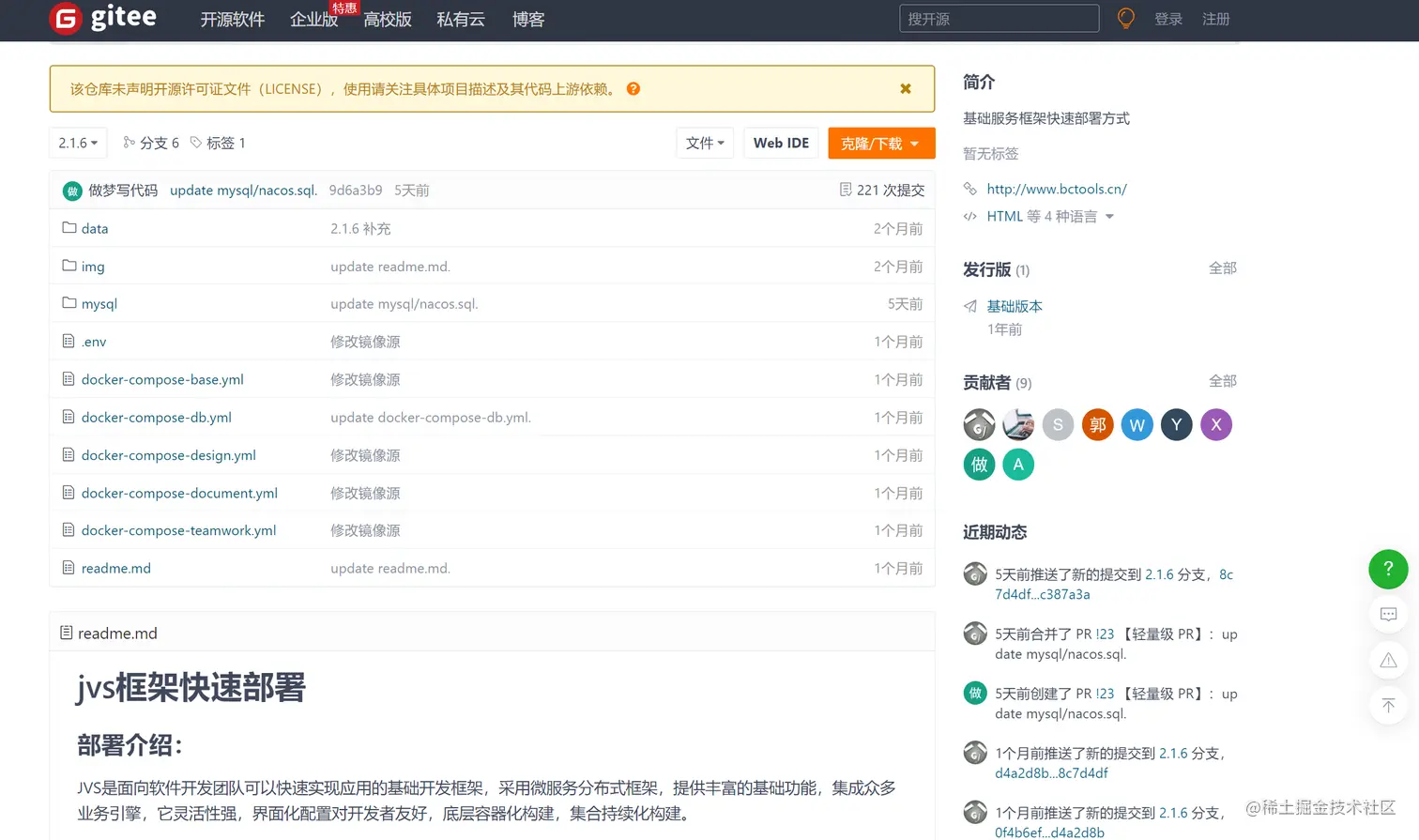The image size is (1419, 840).
Task: Click the back-to-top arrow icon
Action: tap(1388, 706)
